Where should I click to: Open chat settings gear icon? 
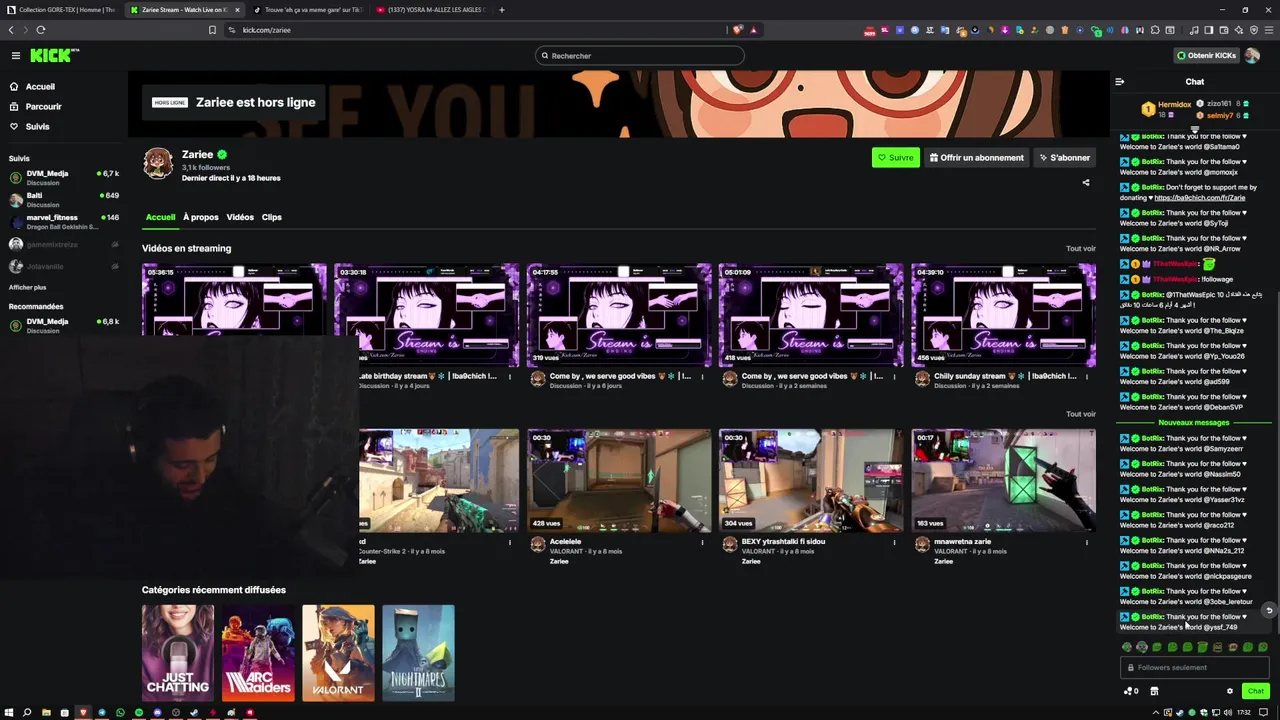[1230, 691]
